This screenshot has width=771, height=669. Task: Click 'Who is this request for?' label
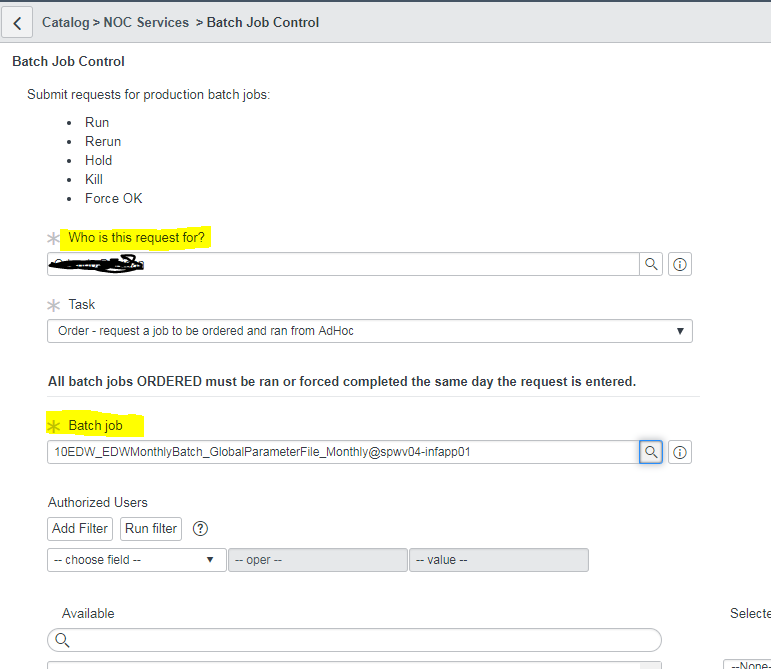(136, 238)
